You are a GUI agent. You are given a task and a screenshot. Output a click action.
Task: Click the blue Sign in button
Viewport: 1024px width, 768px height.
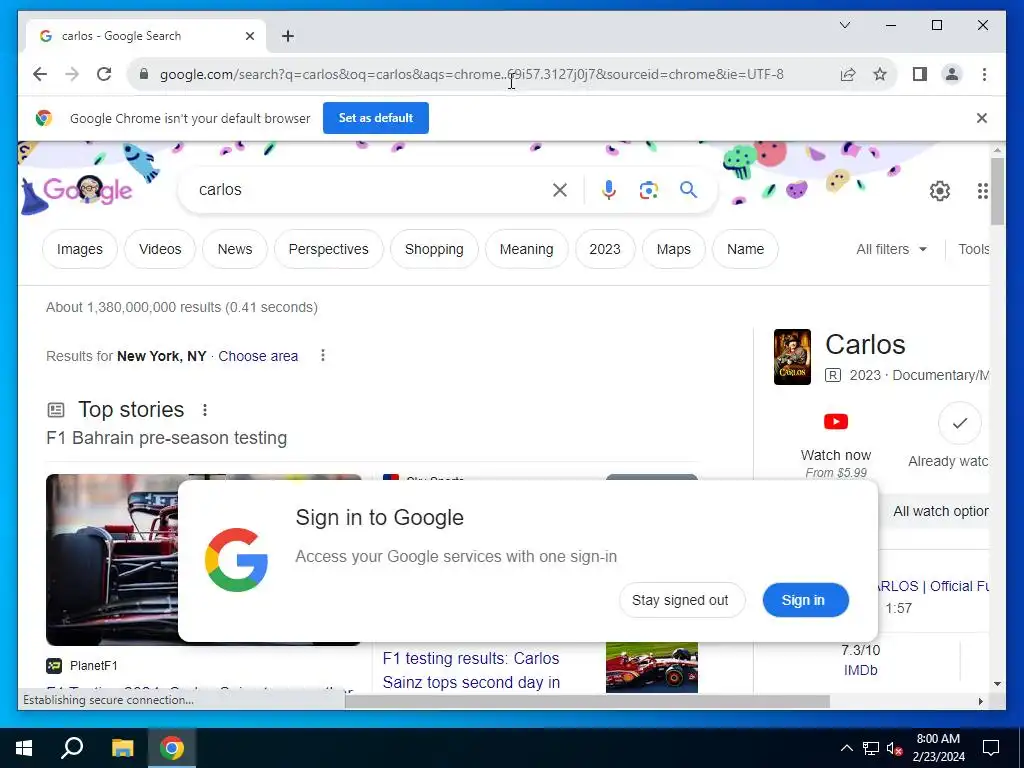pos(805,600)
